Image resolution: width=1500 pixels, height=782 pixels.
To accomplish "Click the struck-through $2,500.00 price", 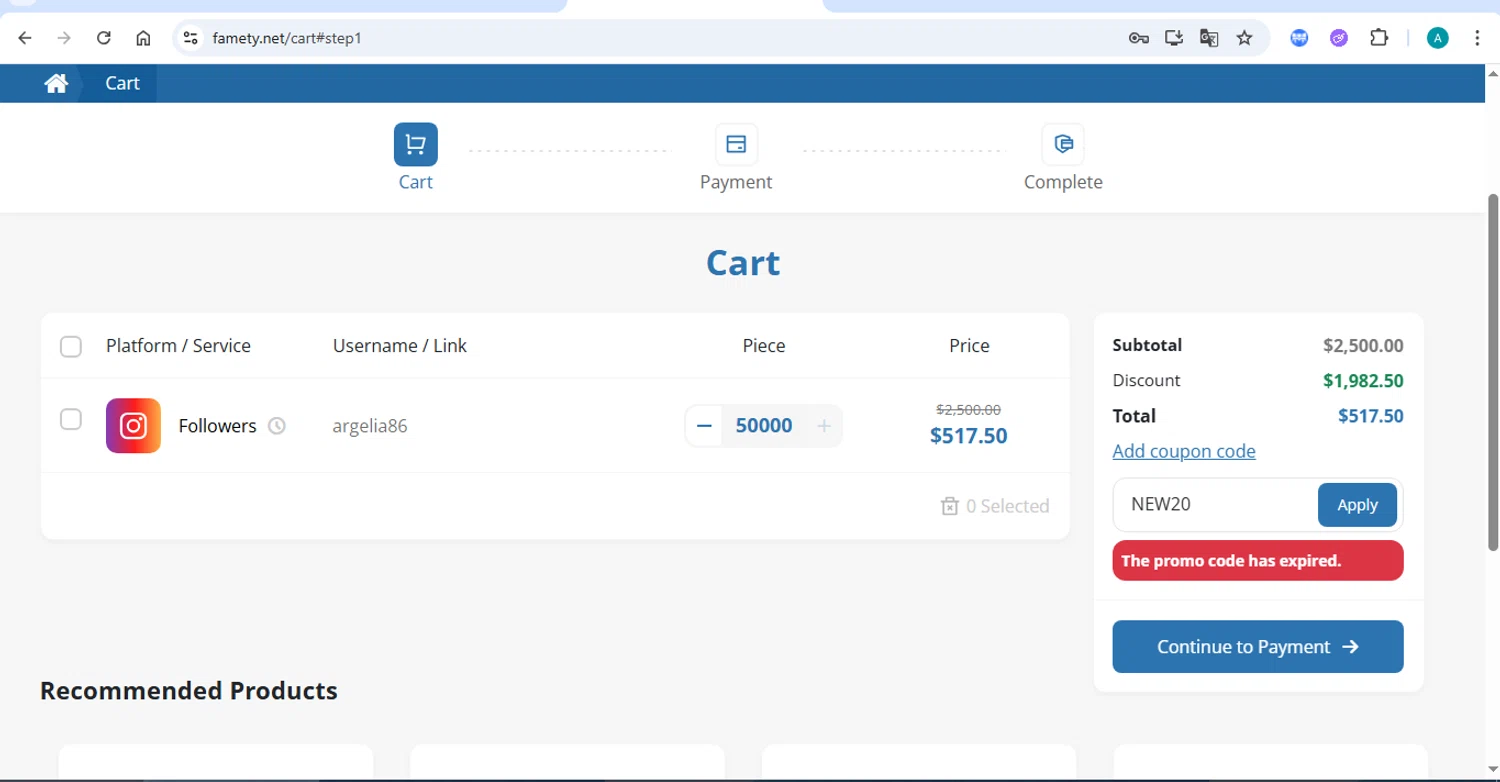I will click(x=969, y=409).
